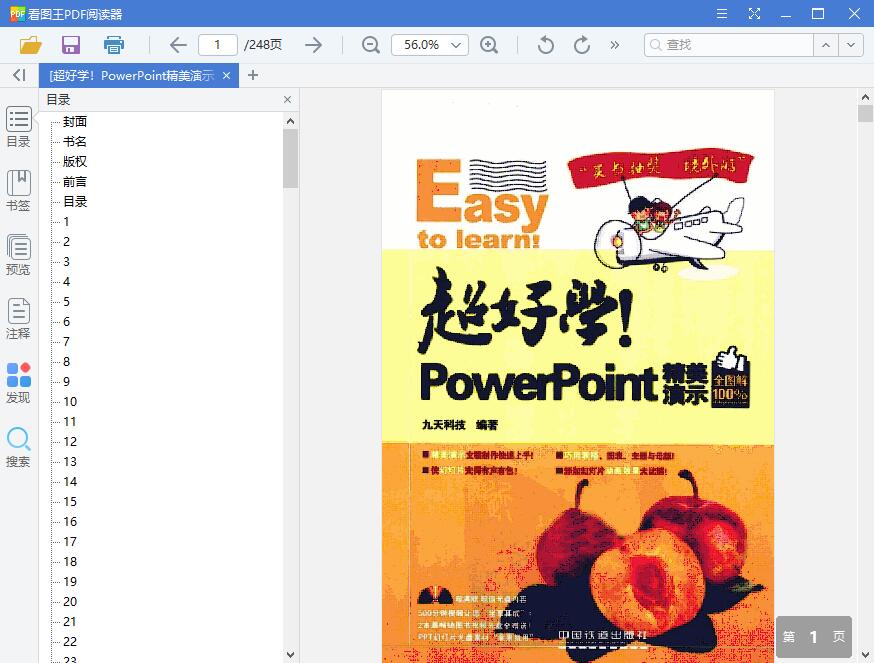The height and width of the screenshot is (663, 874).
Task: Find previous search result up arrow
Action: tap(826, 45)
